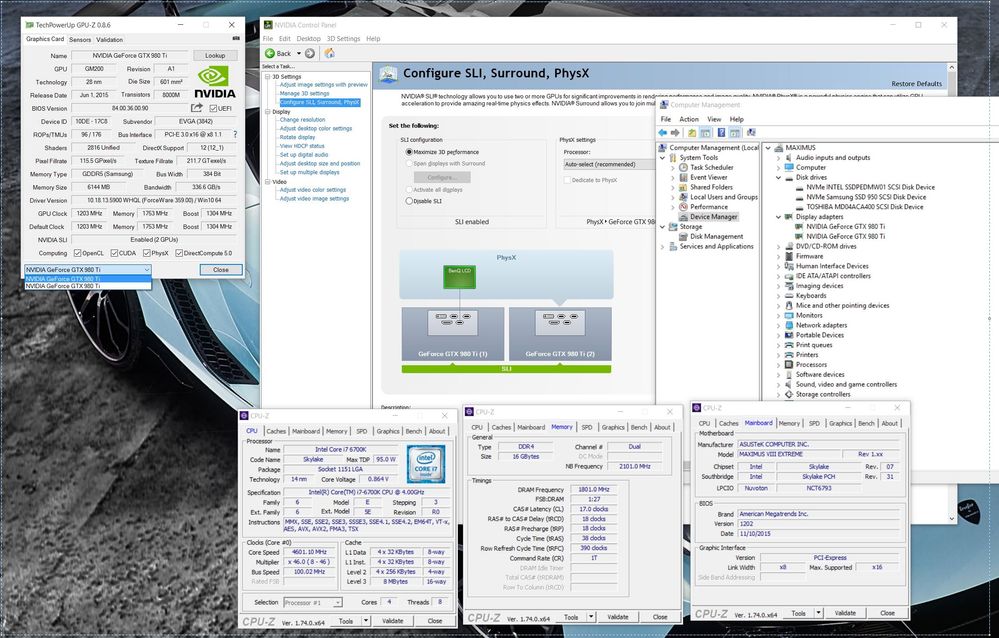999x638 pixels.
Task: Click the Close button in GPU-Z
Action: [220, 270]
